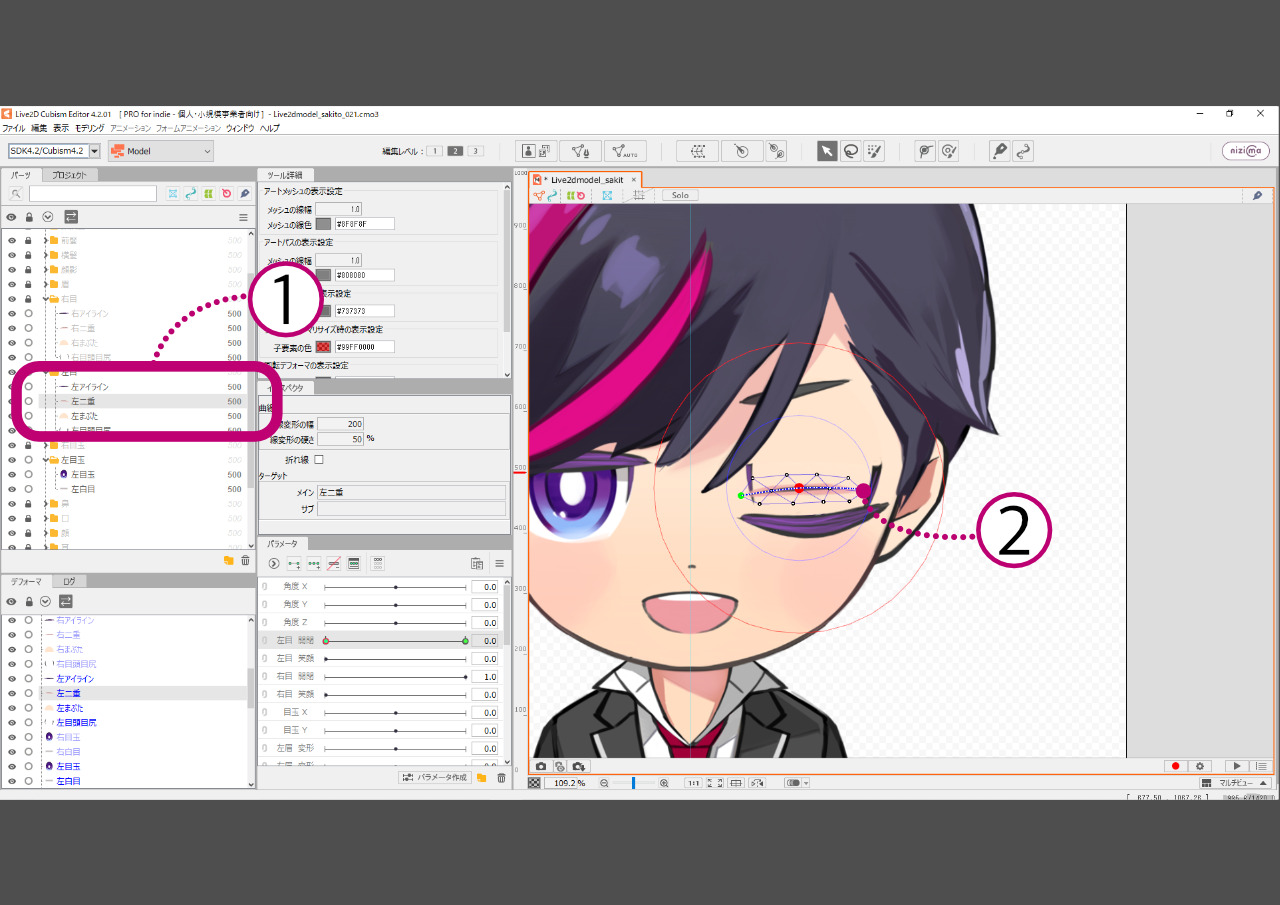
Task: Play the canvas physics preview
Action: pyautogui.click(x=1237, y=766)
